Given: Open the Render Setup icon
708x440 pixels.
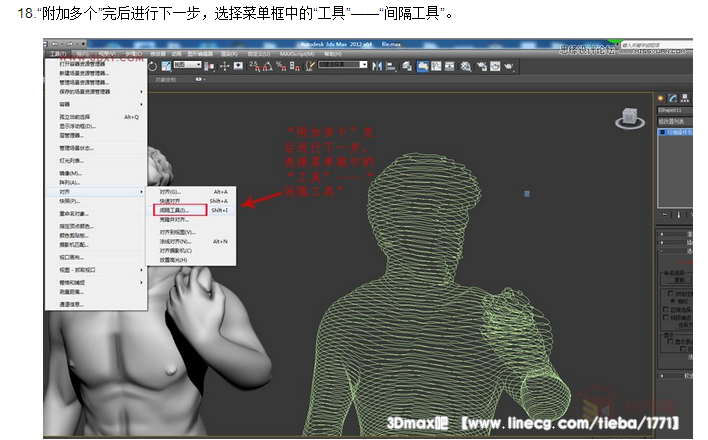Looking at the screenshot, I should click(x=482, y=66).
